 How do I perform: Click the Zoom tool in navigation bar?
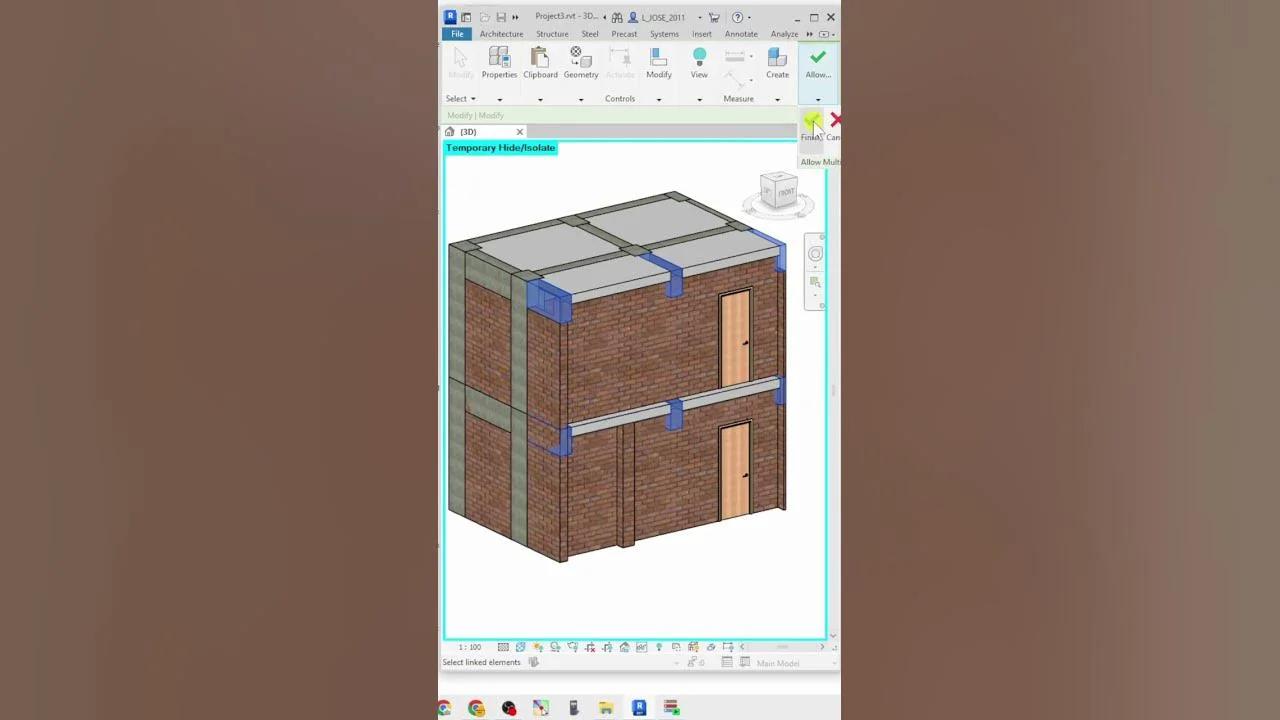[815, 282]
